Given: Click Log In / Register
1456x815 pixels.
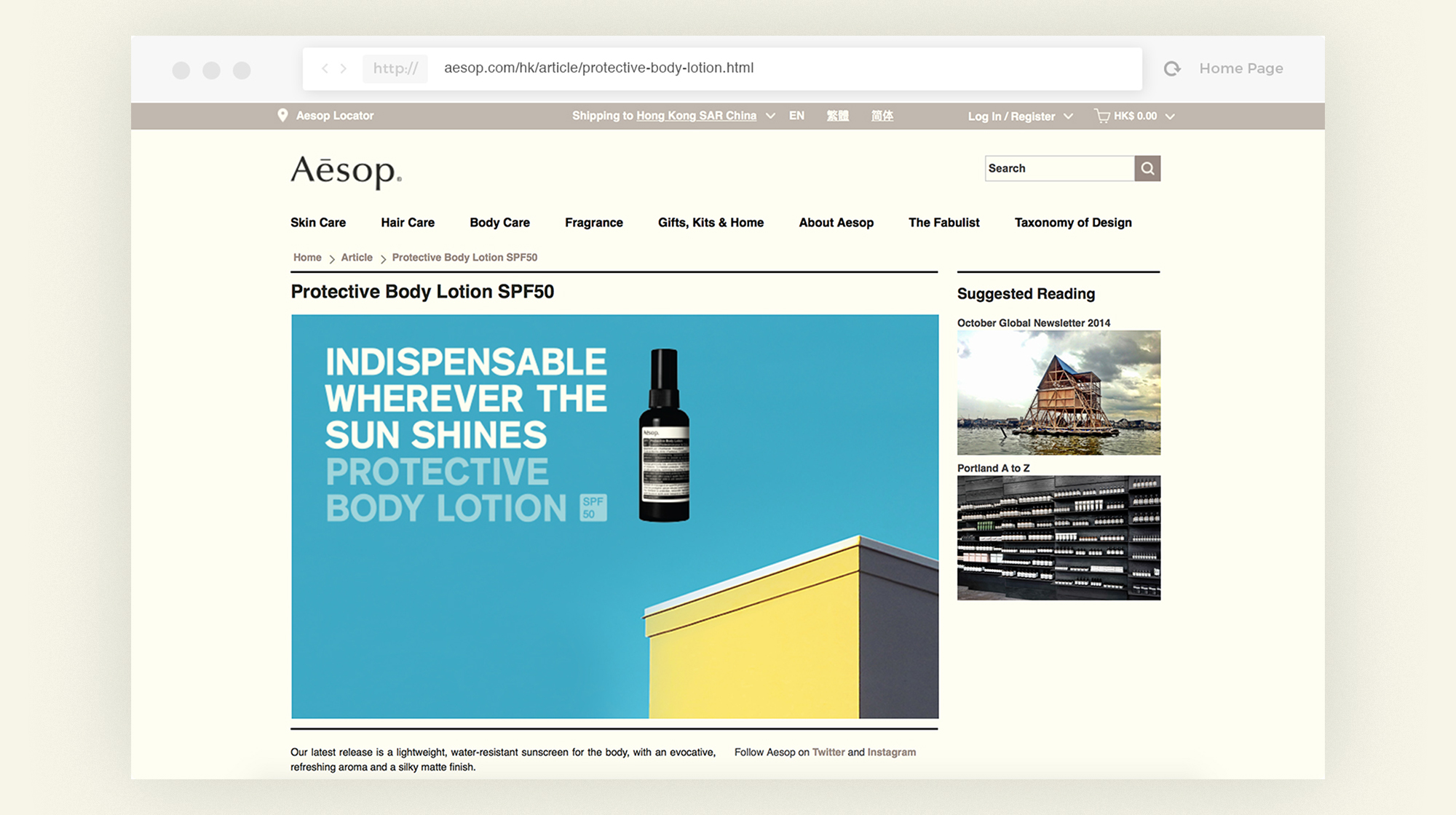Looking at the screenshot, I should coord(1011,116).
